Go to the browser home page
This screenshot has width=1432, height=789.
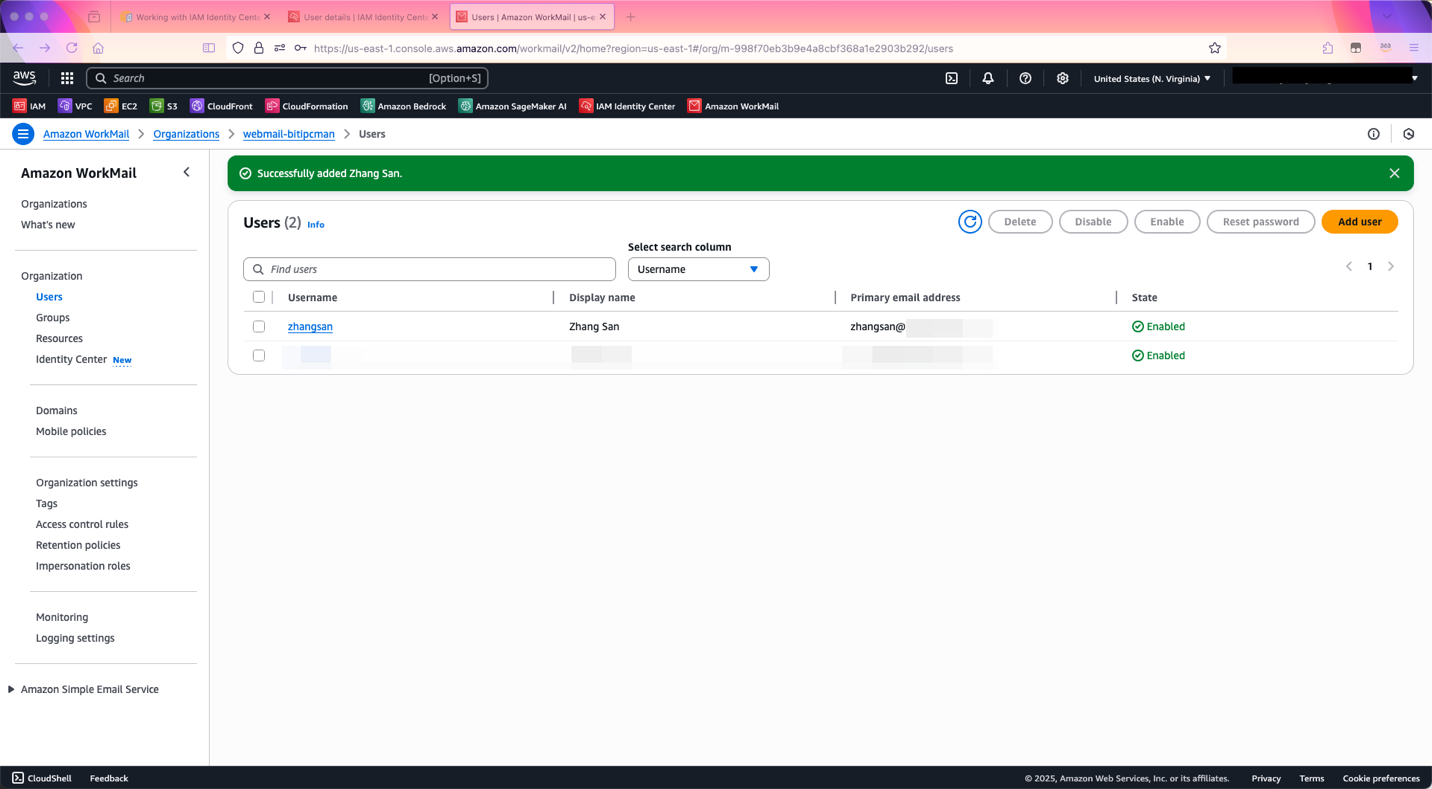click(x=98, y=48)
